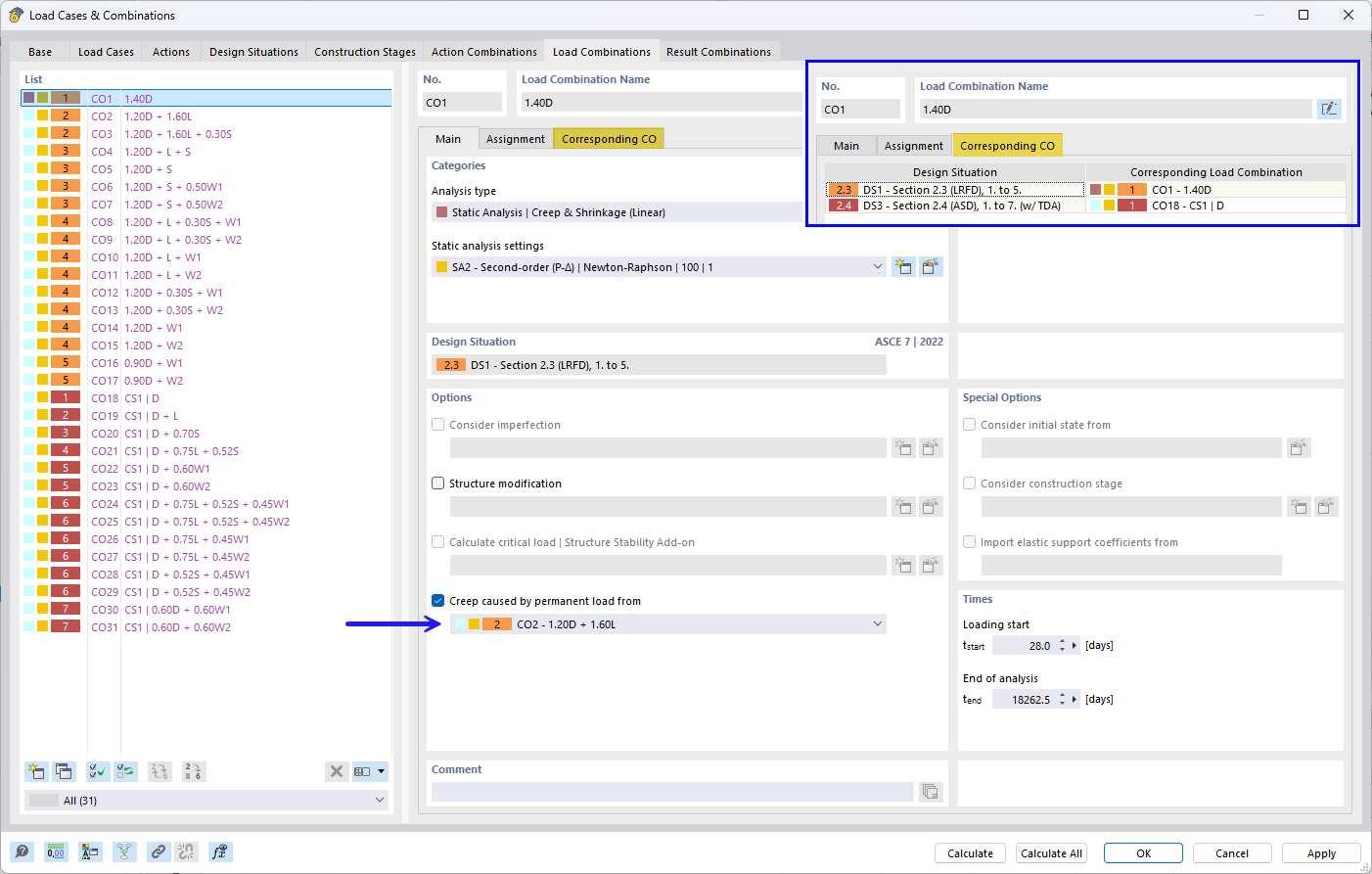Edit the selected static analysis settings
The image size is (1372, 874).
coord(931,266)
